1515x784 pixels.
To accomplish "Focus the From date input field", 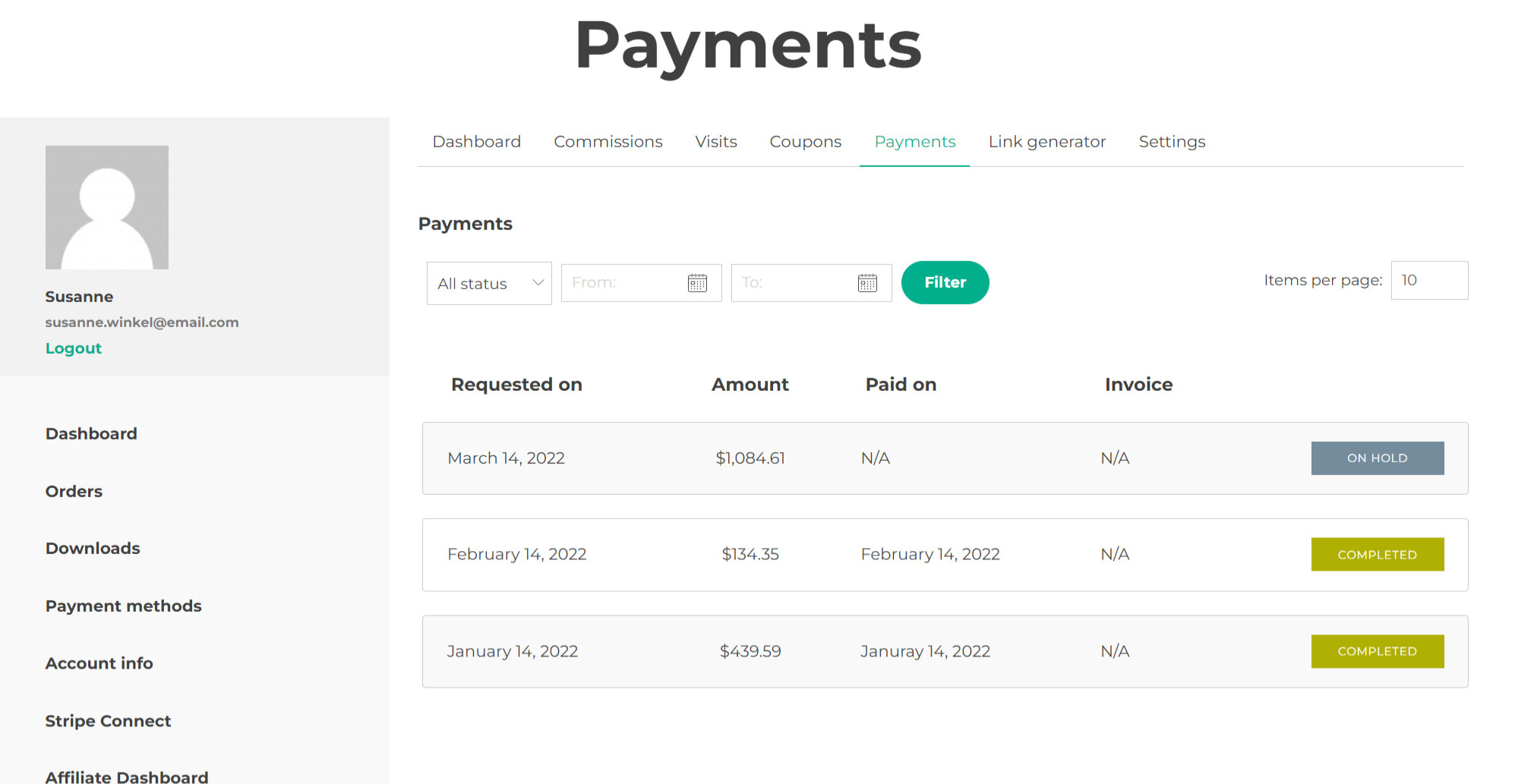I will click(x=642, y=283).
